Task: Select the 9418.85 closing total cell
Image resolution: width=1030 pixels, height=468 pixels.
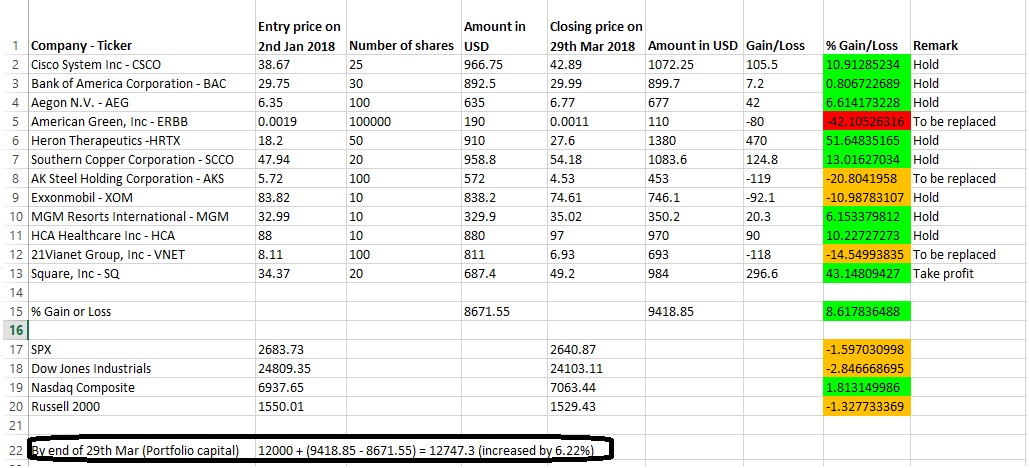Action: pyautogui.click(x=672, y=311)
